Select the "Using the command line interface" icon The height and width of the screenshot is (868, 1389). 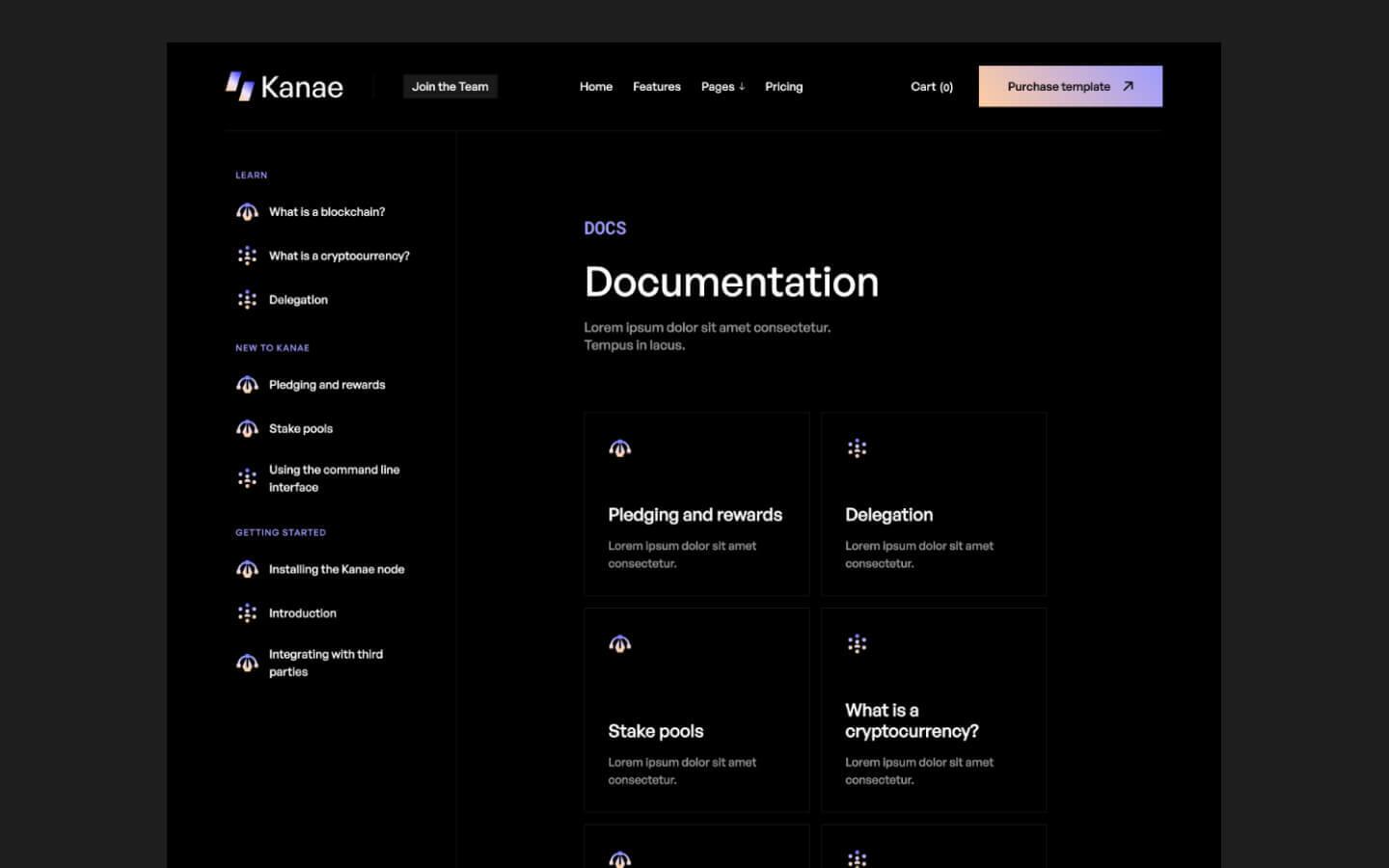point(248,478)
